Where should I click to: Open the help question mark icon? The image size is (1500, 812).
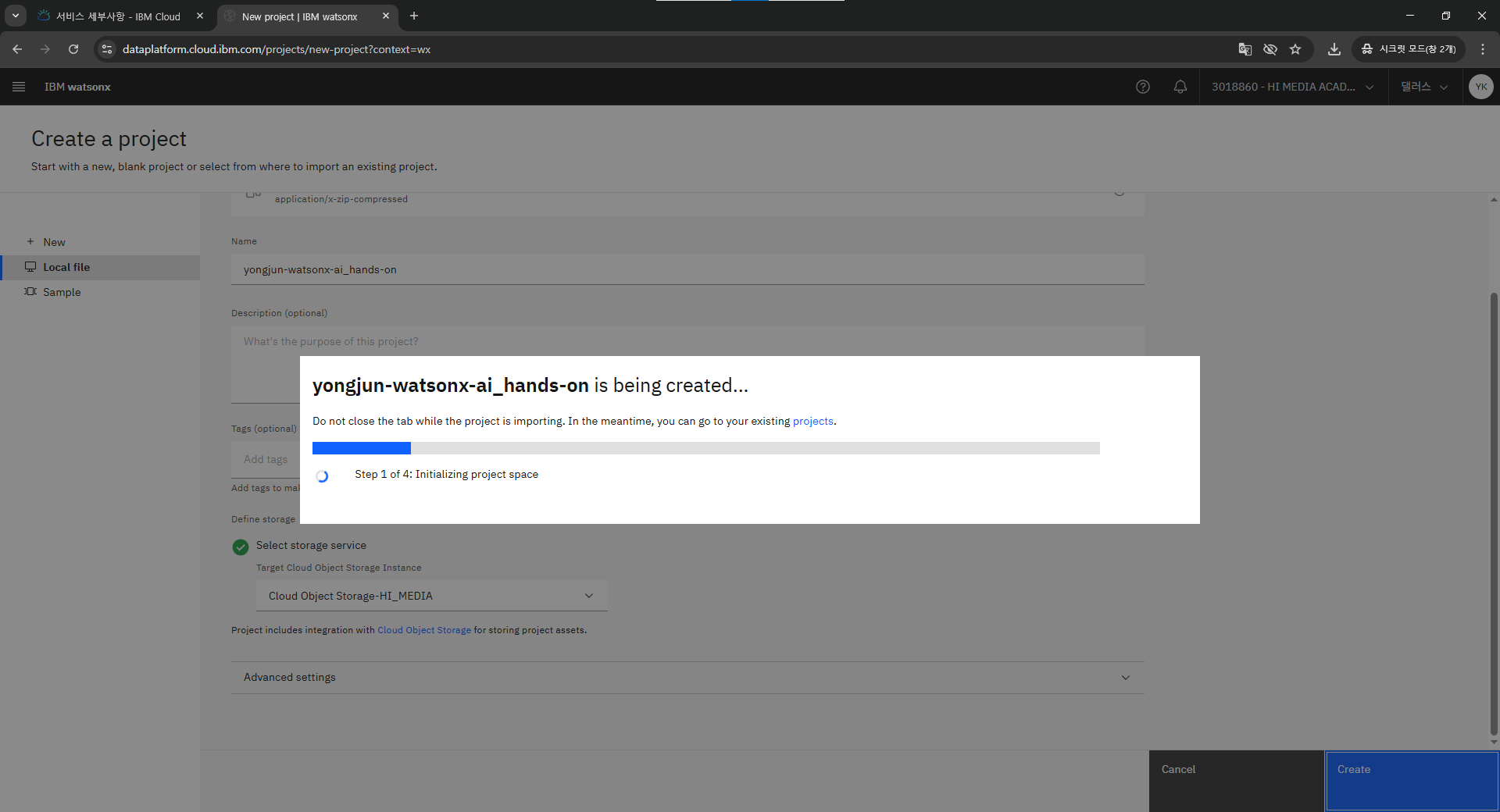coord(1143,87)
